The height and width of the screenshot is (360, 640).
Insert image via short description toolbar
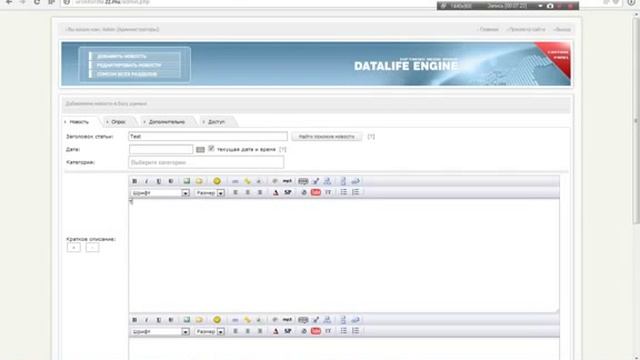pyautogui.click(x=187, y=181)
